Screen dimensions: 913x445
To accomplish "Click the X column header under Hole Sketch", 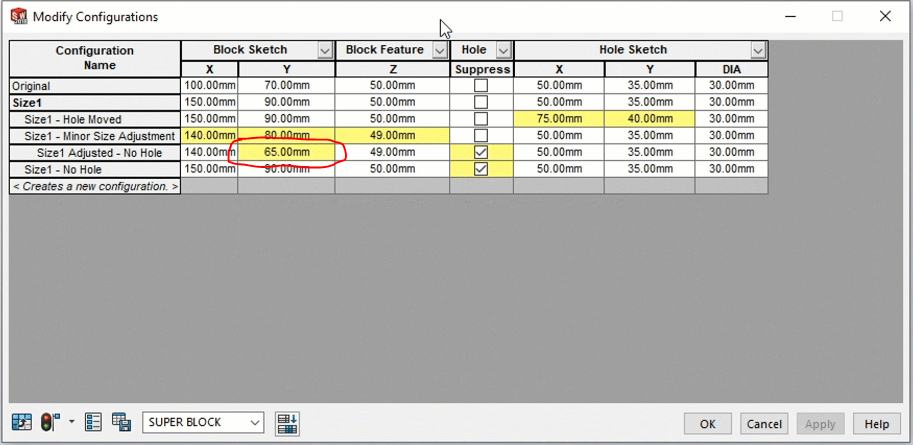I will click(559, 69).
